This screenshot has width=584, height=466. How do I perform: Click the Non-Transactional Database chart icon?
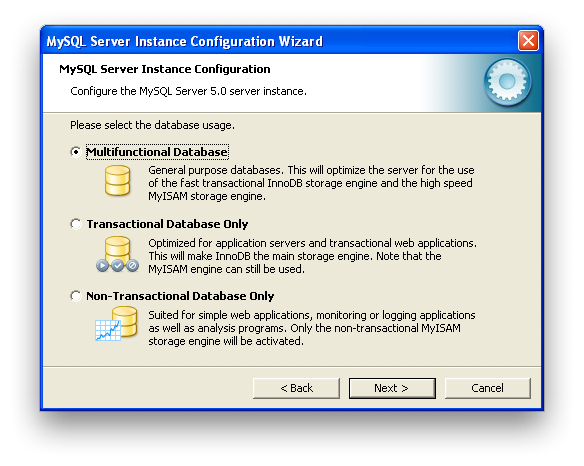coord(116,323)
